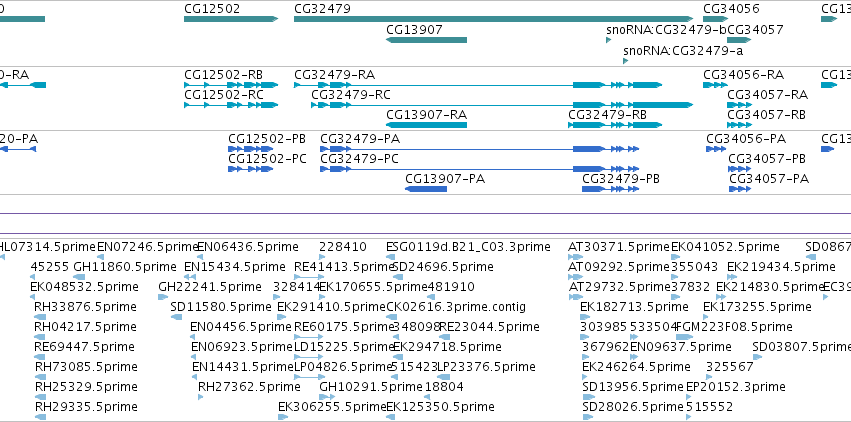
Task: Click EST GH22241.5prime label
Action: coord(210,286)
